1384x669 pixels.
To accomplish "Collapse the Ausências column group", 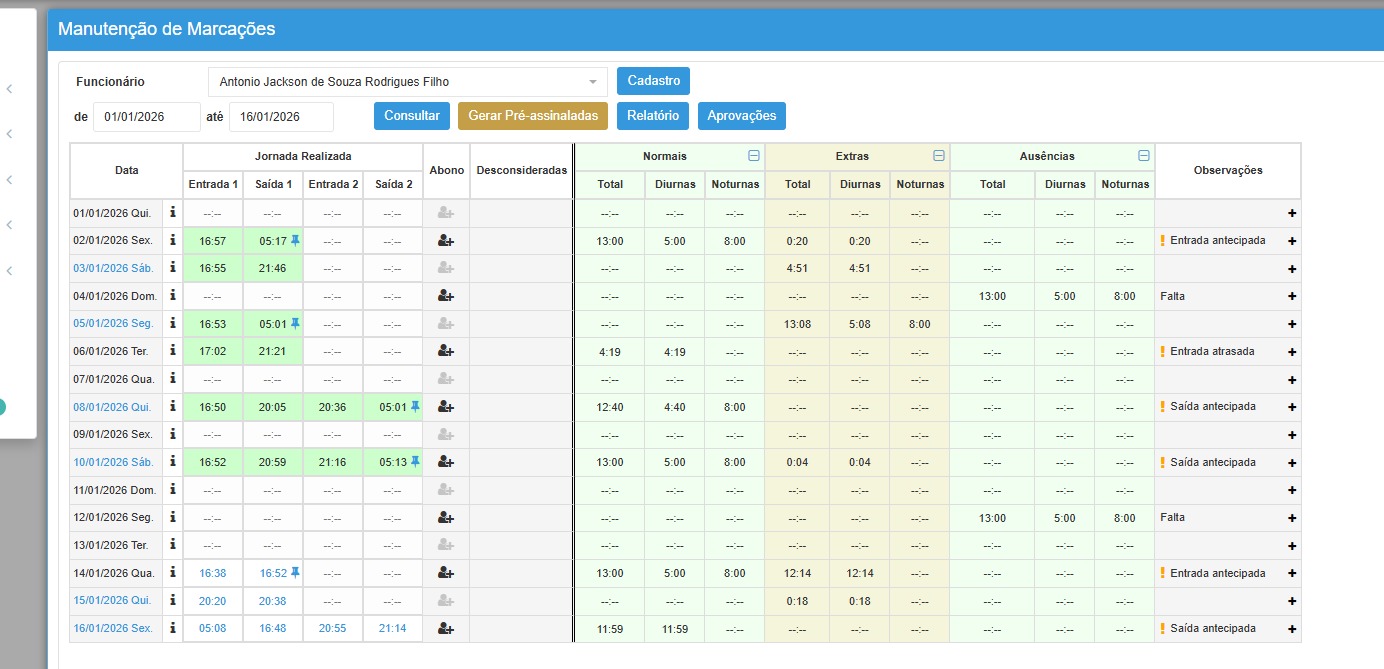I will point(1144,156).
